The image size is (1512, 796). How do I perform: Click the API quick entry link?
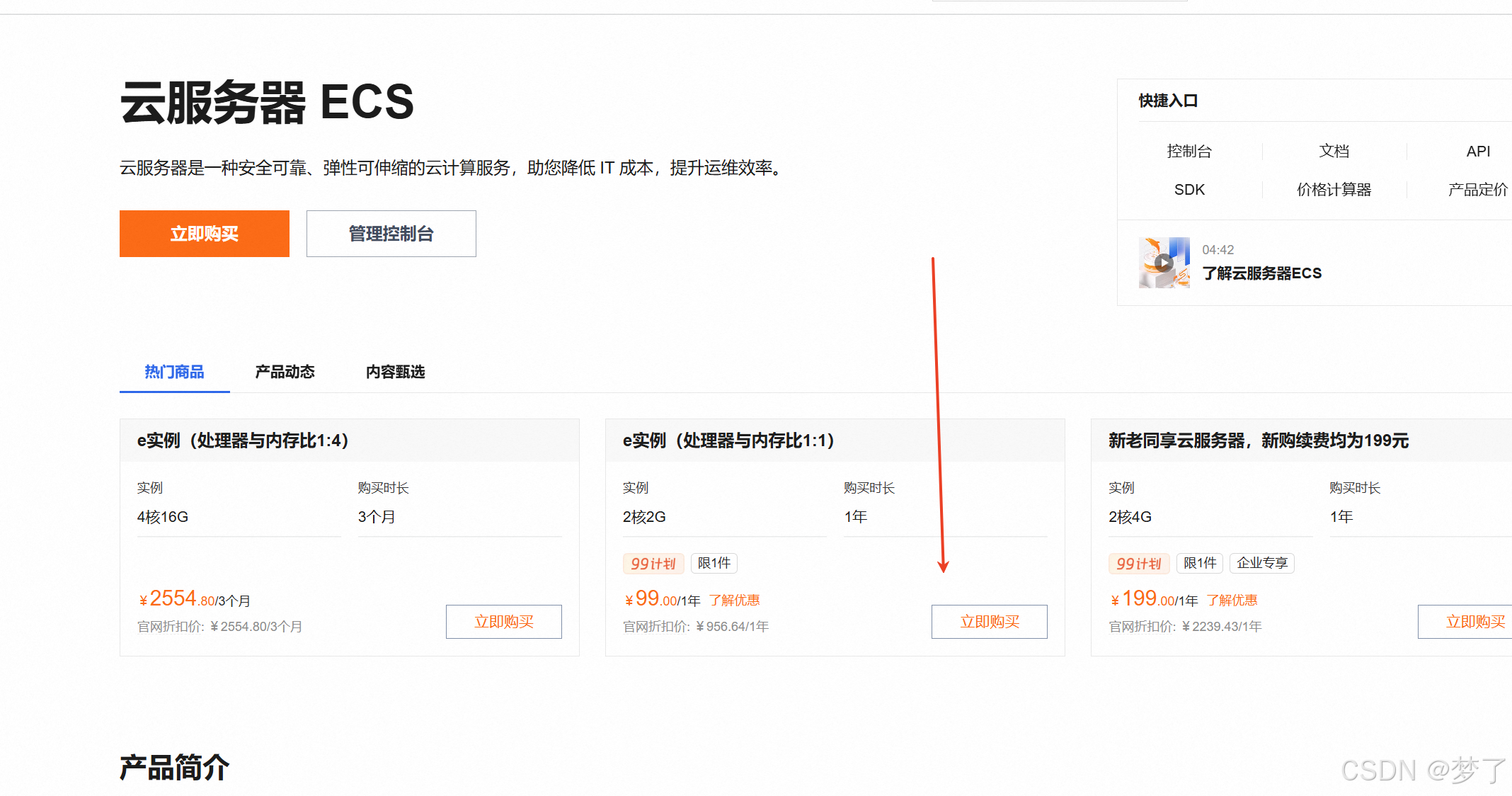(1478, 151)
